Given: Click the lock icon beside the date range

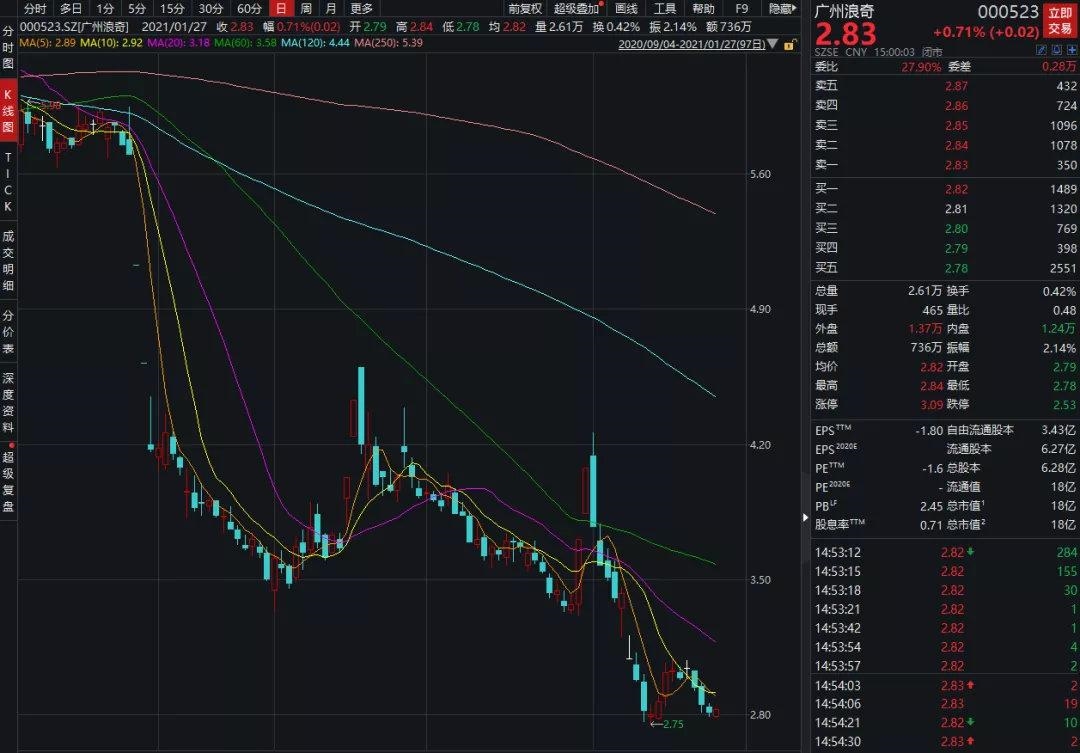Looking at the screenshot, I should click(789, 45).
